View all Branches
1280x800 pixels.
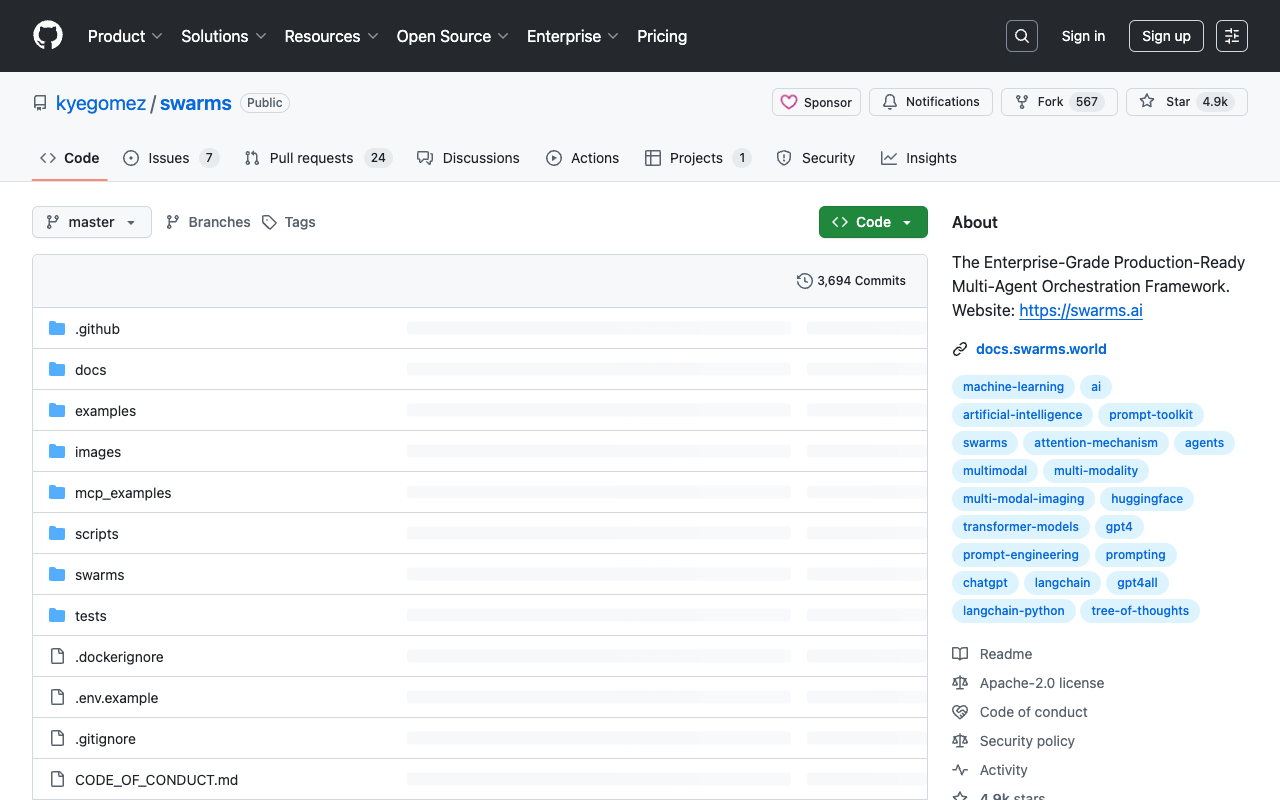(x=208, y=222)
